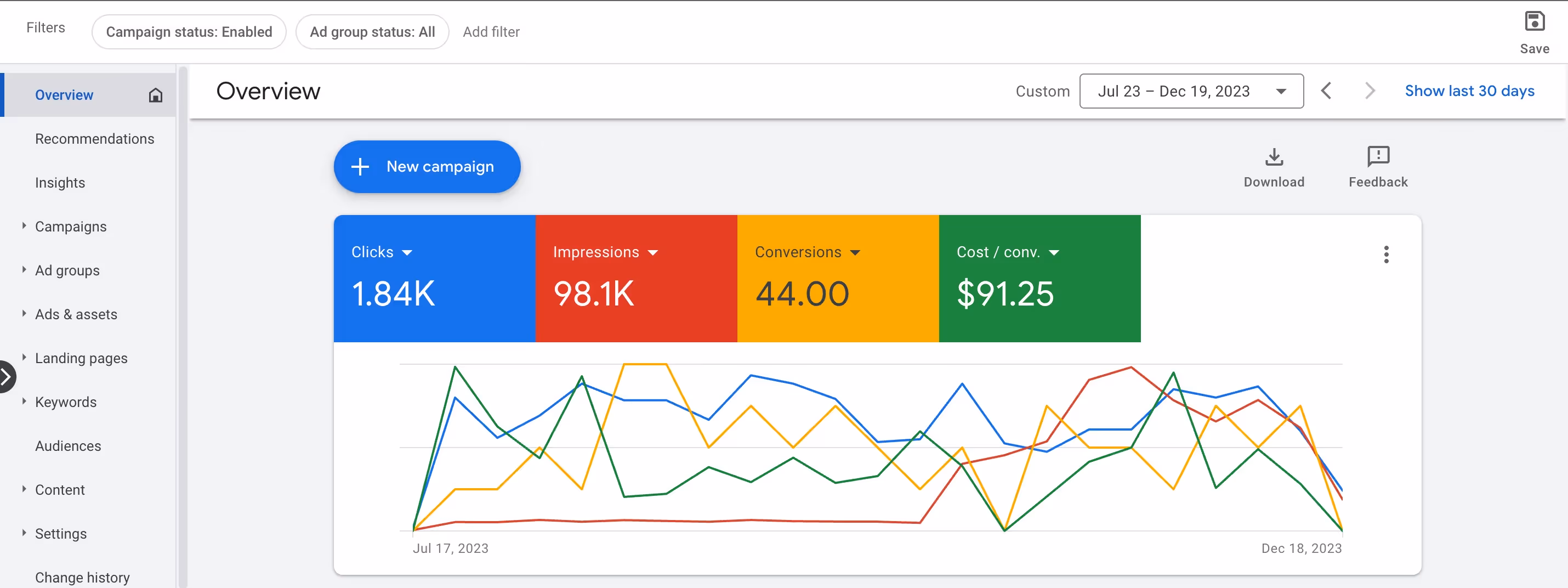Click the New campaign button
Image resolution: width=1568 pixels, height=588 pixels.
pyautogui.click(x=427, y=167)
